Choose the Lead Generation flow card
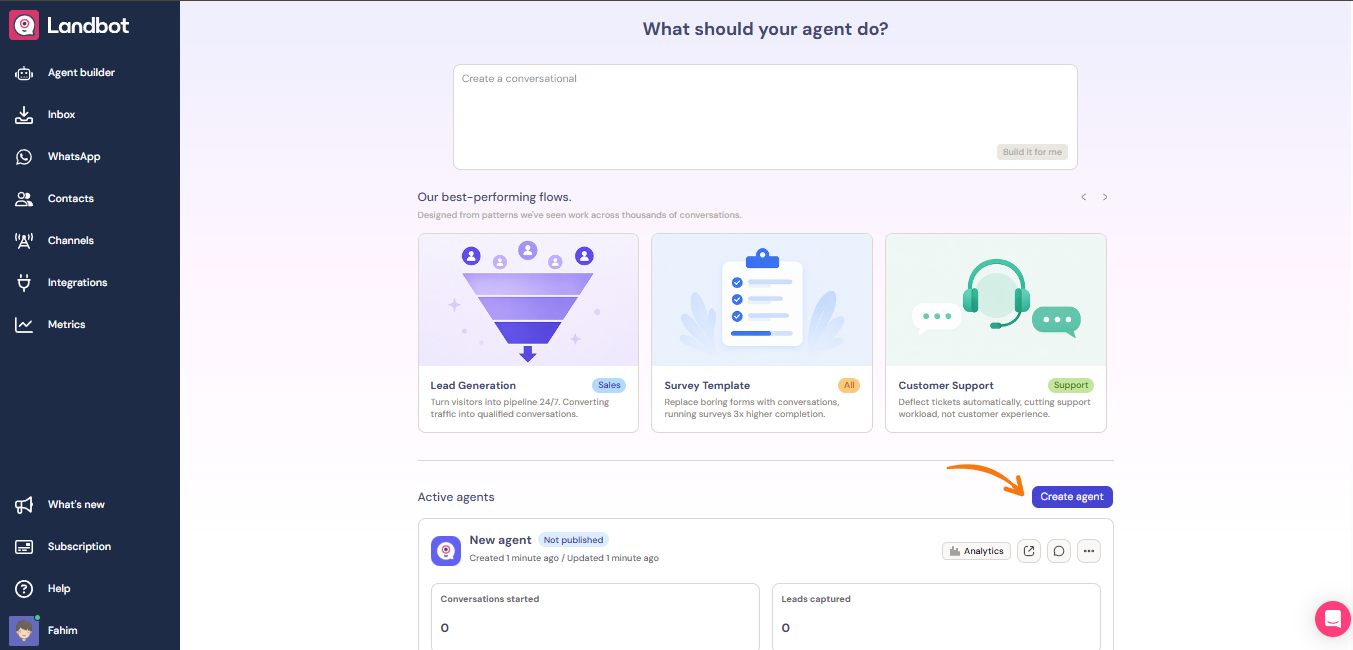Screen dimensions: 1353x650 (x=528, y=333)
